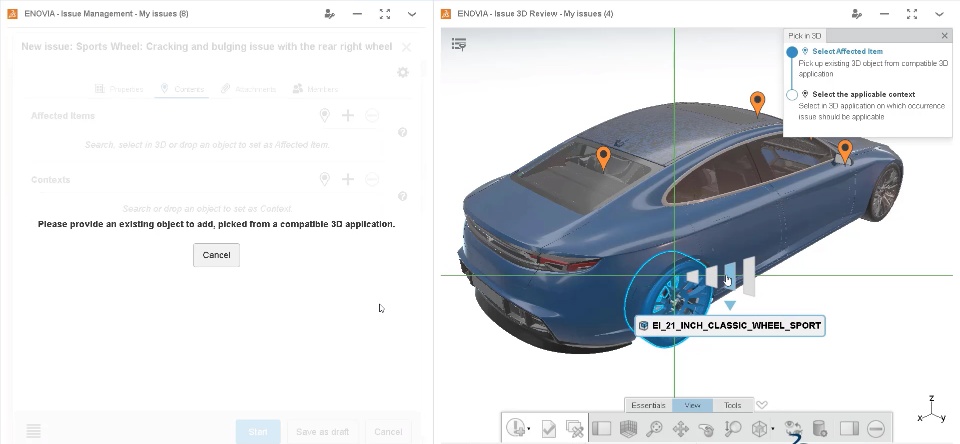Click the Contexts search field
960x444 pixels.
[x=207, y=209]
